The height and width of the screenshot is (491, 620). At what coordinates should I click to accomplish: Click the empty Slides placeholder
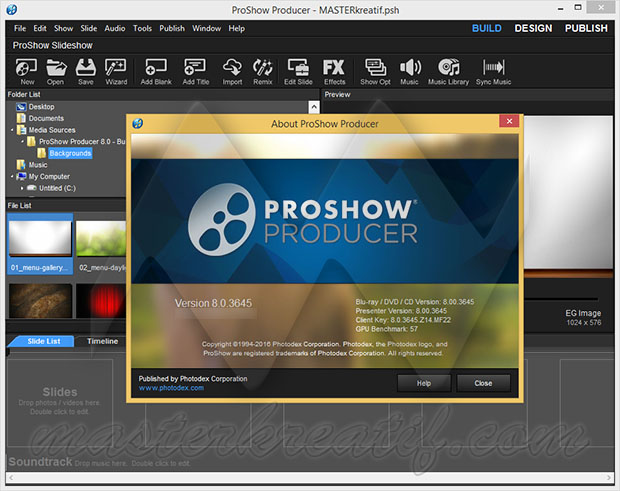point(60,401)
